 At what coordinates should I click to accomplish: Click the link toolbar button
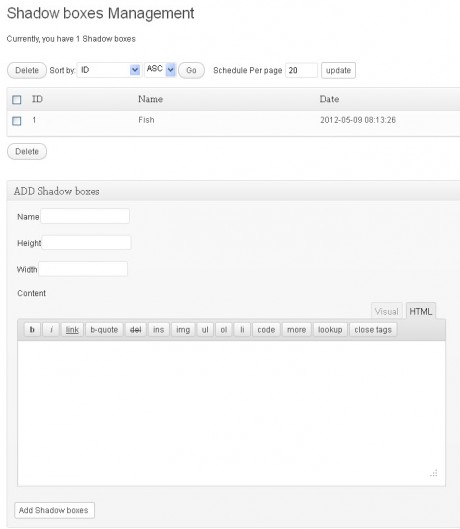coord(72,329)
